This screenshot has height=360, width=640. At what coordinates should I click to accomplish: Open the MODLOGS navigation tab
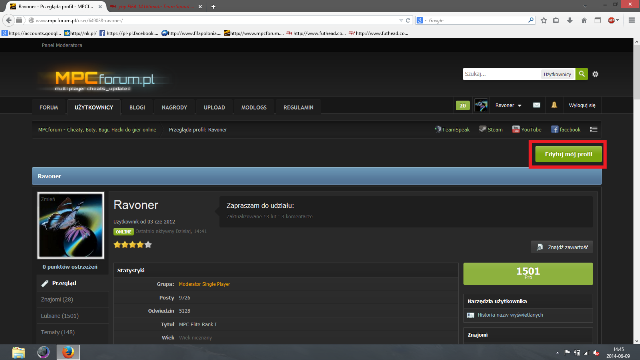point(254,107)
